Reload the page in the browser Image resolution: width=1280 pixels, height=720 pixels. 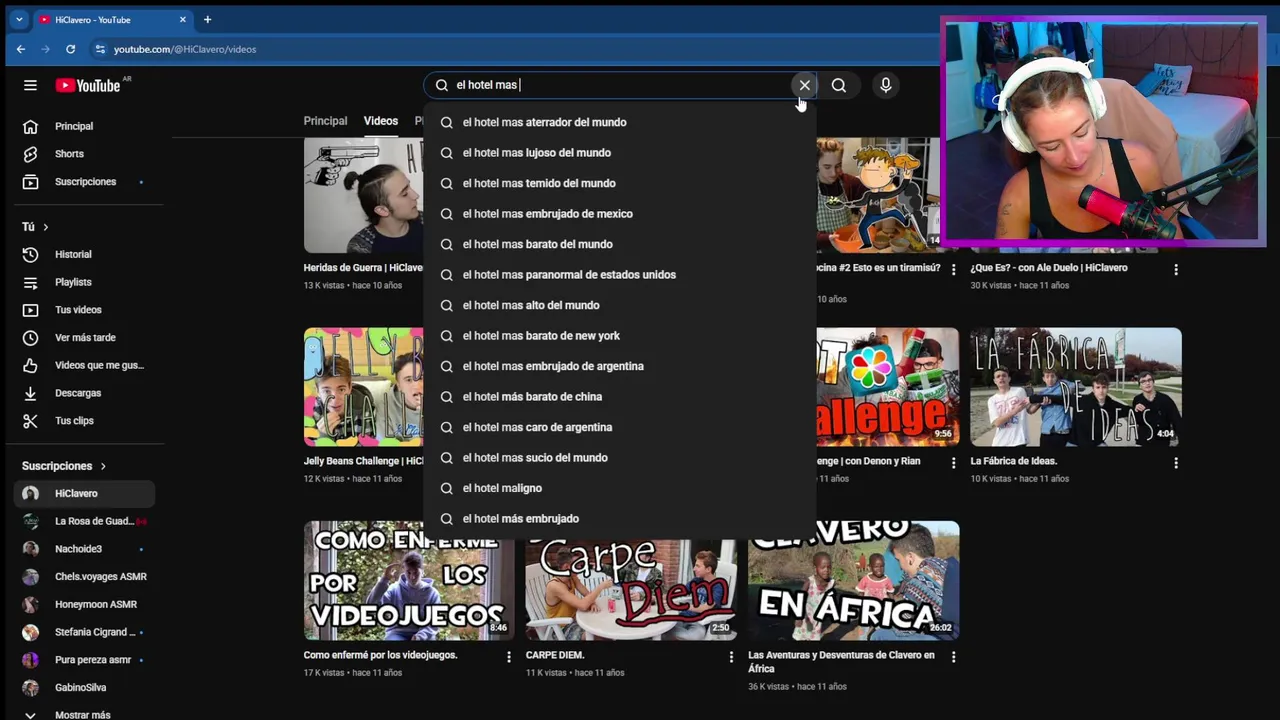[x=70, y=49]
